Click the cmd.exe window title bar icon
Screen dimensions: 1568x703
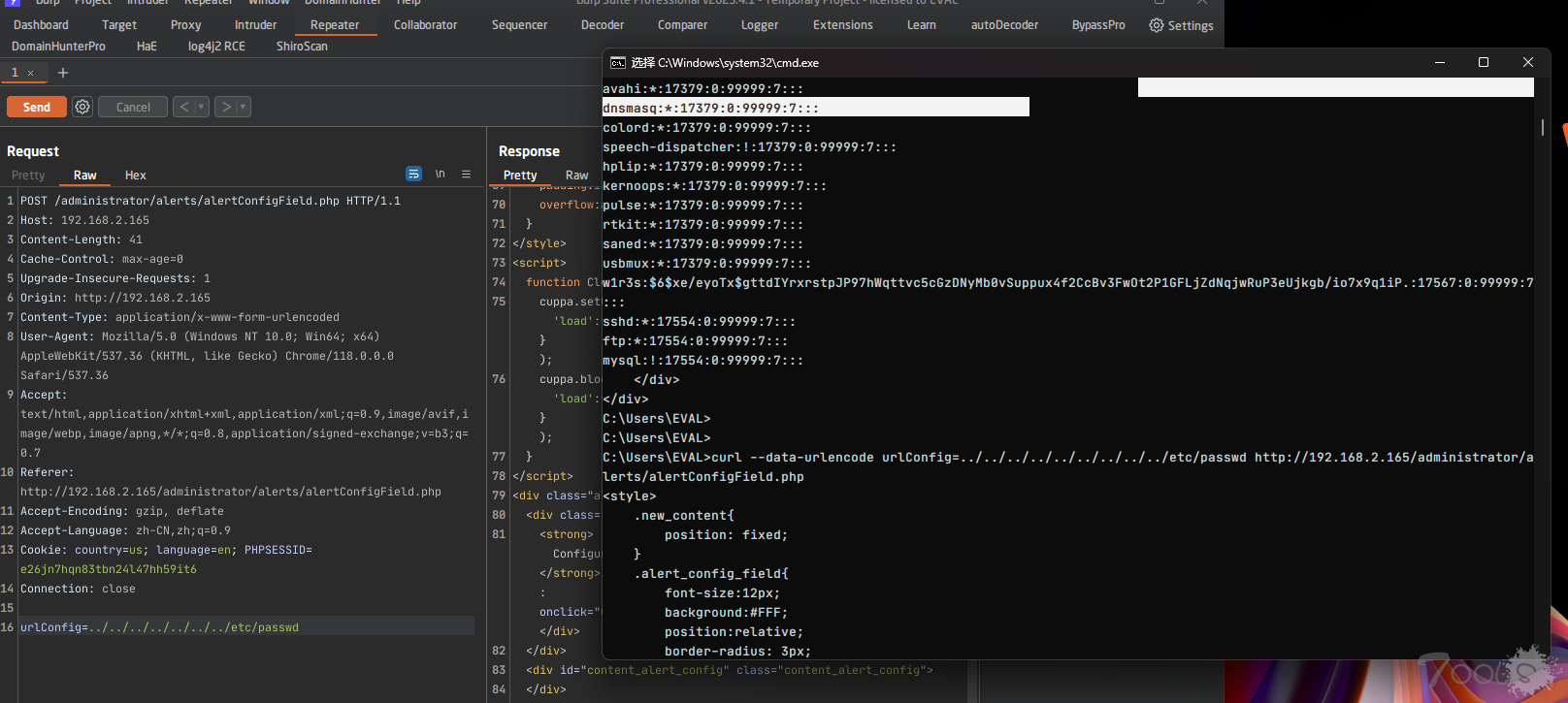pos(617,62)
